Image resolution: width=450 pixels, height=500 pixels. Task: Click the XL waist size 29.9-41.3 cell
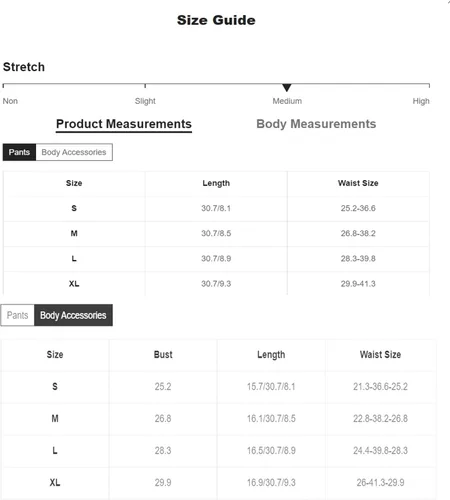click(x=358, y=284)
